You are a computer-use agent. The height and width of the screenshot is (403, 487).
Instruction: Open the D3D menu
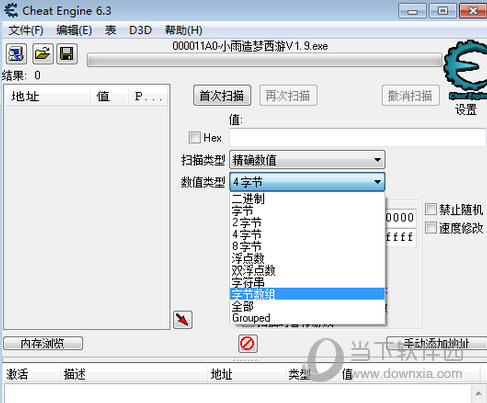[140, 30]
